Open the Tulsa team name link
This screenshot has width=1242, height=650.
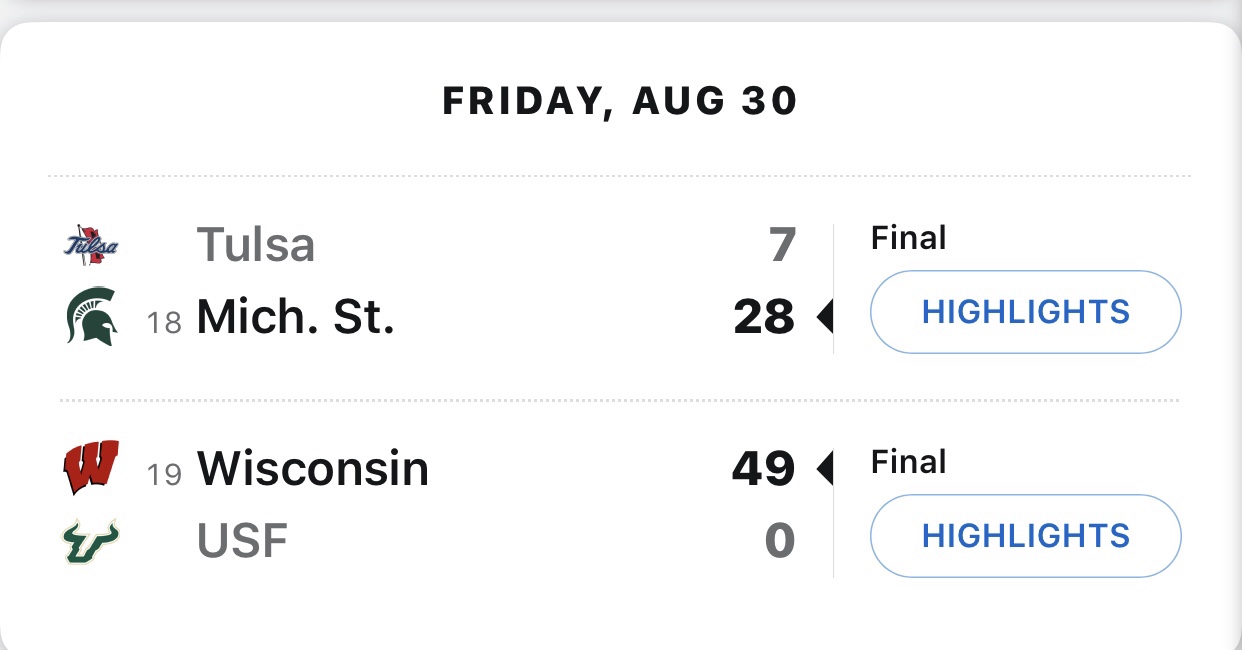255,245
